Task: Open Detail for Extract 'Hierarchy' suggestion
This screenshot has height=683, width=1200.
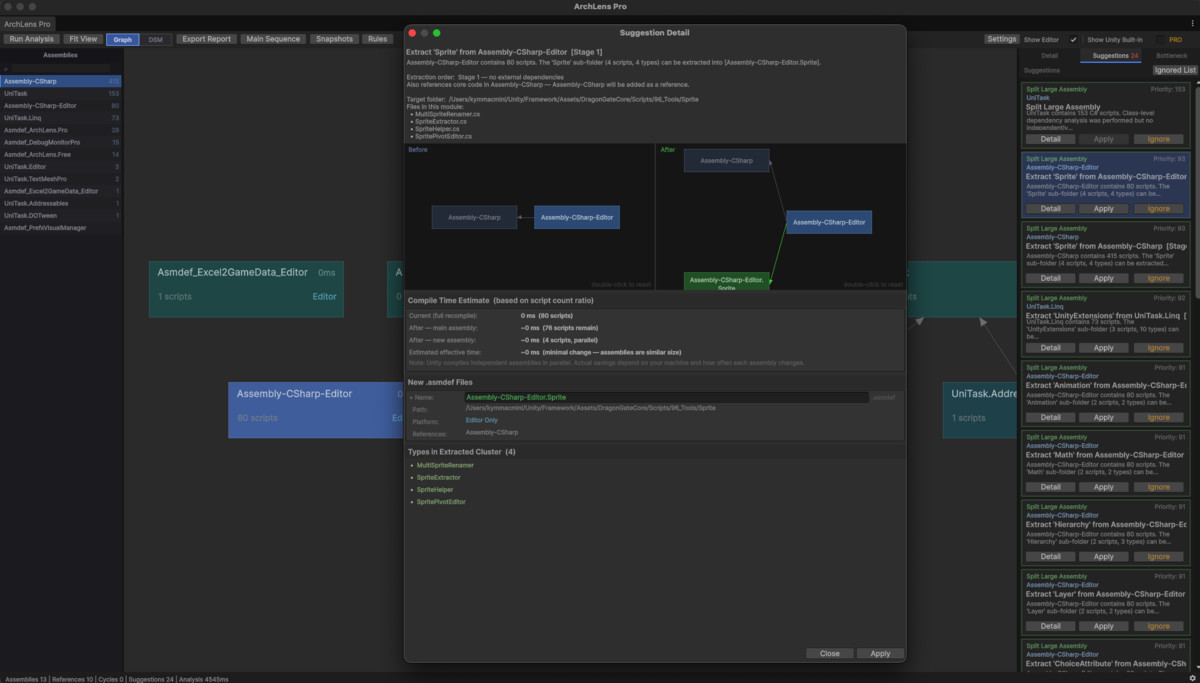Action: click(x=1050, y=557)
